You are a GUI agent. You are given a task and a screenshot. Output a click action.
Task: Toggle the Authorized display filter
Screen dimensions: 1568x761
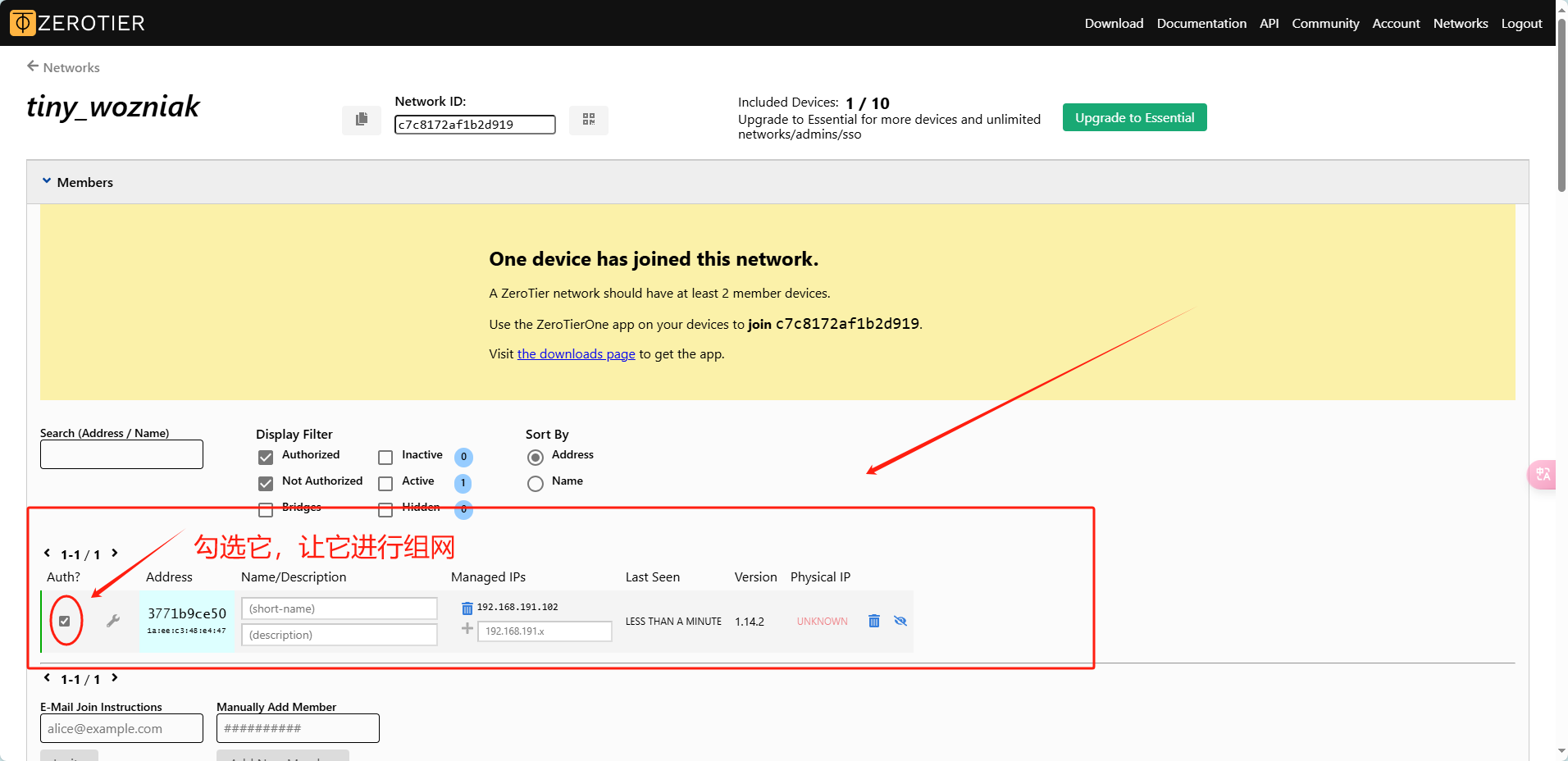click(x=266, y=457)
